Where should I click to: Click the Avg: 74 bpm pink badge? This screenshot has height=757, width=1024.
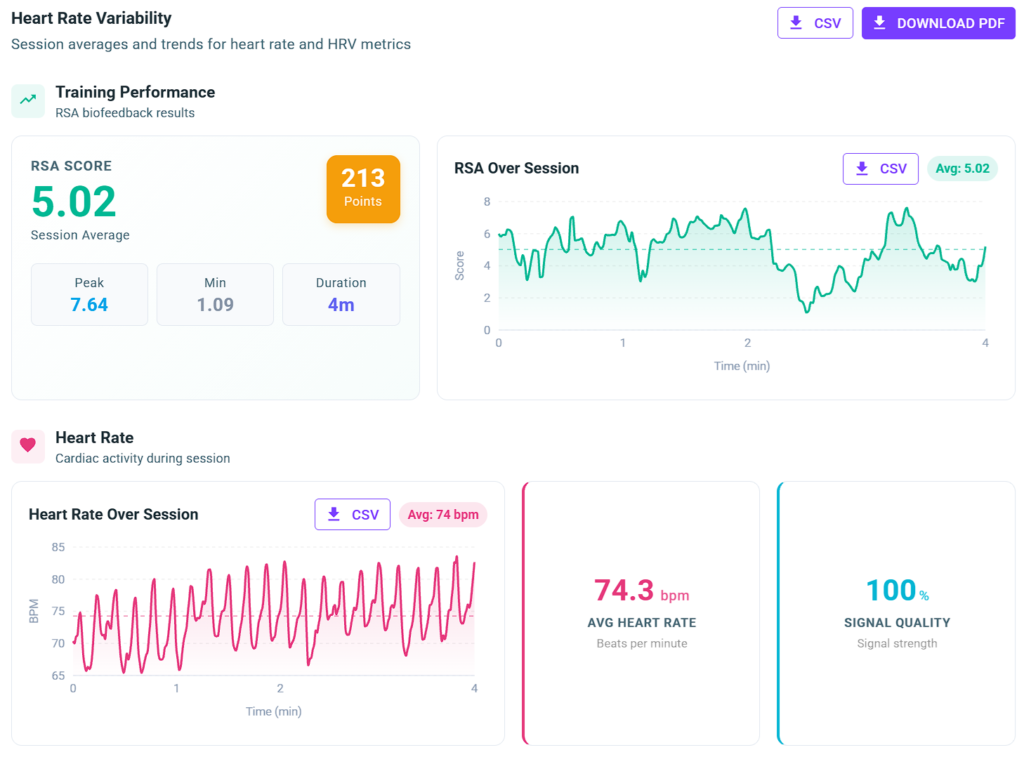(443, 514)
